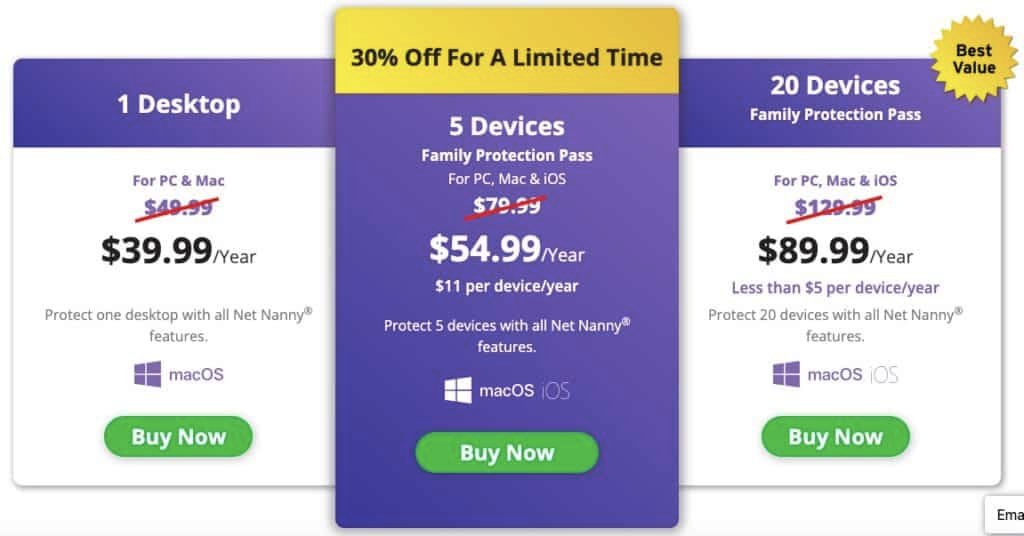This screenshot has width=1024, height=536.
Task: Select the 5 Devices plan heading
Action: tap(507, 127)
